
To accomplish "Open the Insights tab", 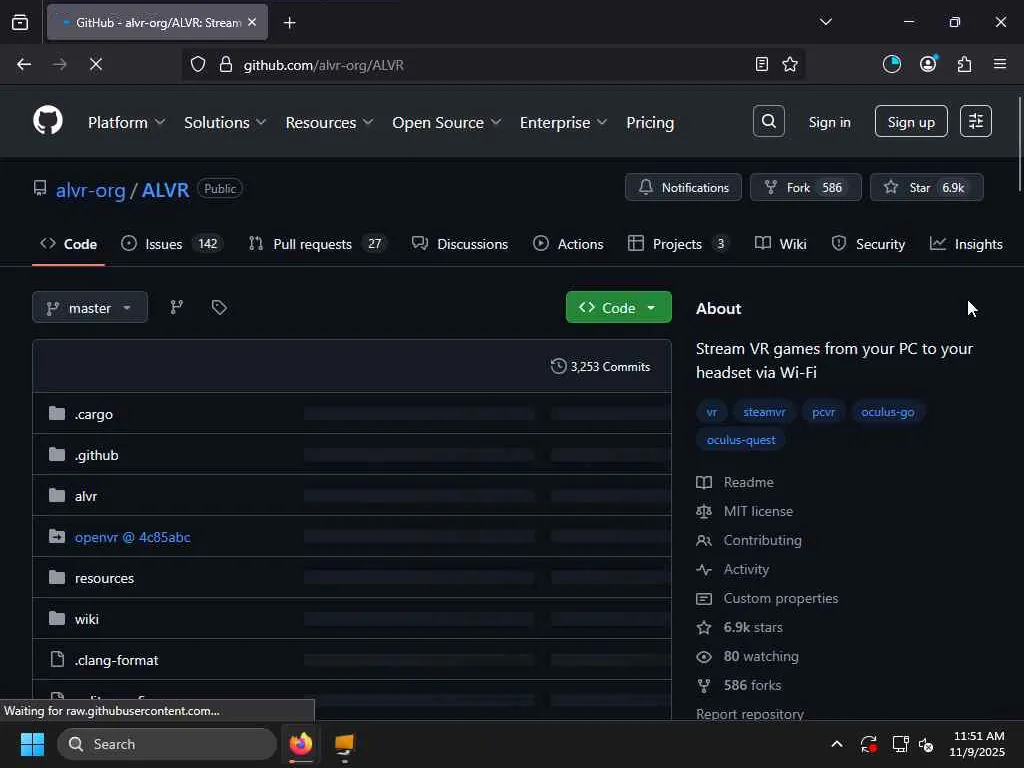I will tap(966, 244).
